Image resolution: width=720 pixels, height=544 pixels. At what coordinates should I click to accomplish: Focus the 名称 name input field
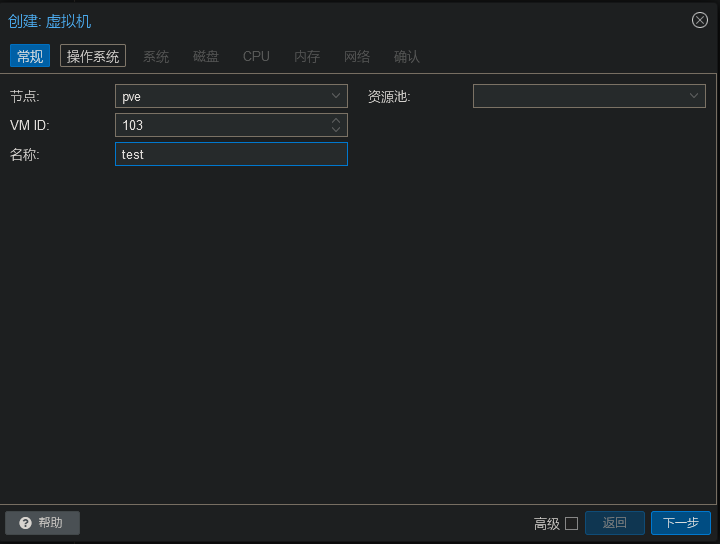(231, 154)
